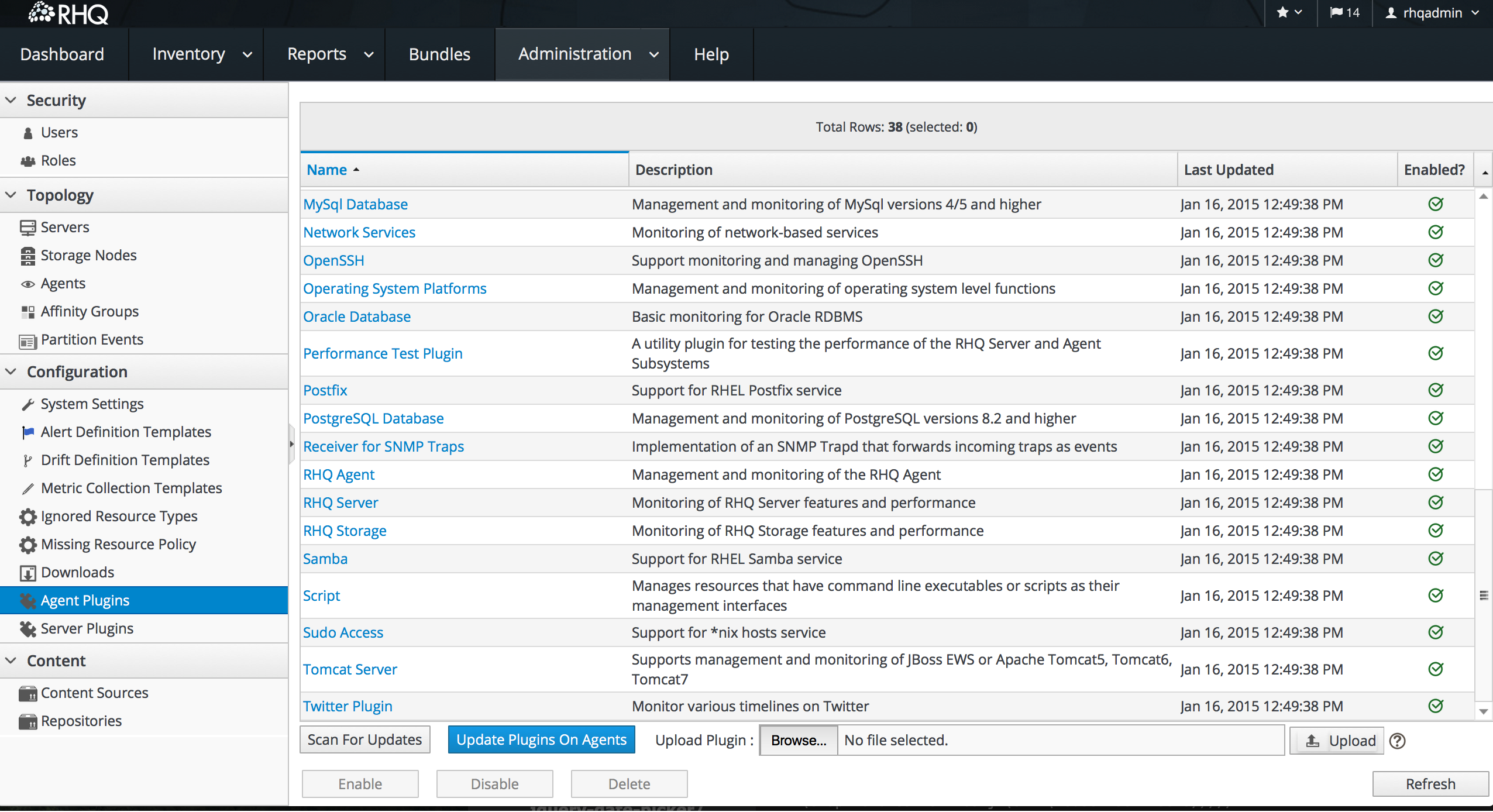Open the rhqadmin user dropdown
This screenshot has width=1493, height=812.
[1432, 13]
